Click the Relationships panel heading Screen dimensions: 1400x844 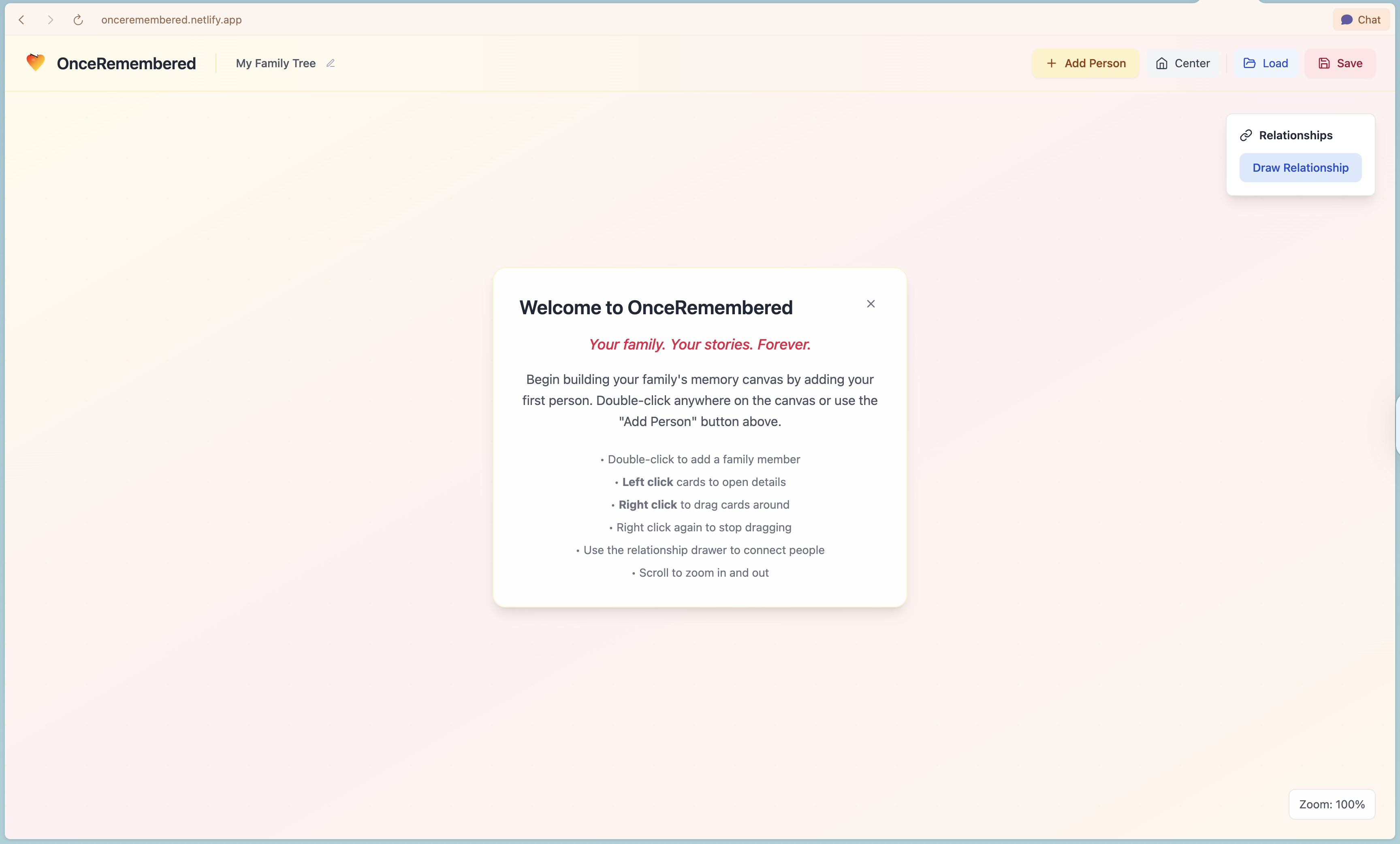[x=1295, y=135]
